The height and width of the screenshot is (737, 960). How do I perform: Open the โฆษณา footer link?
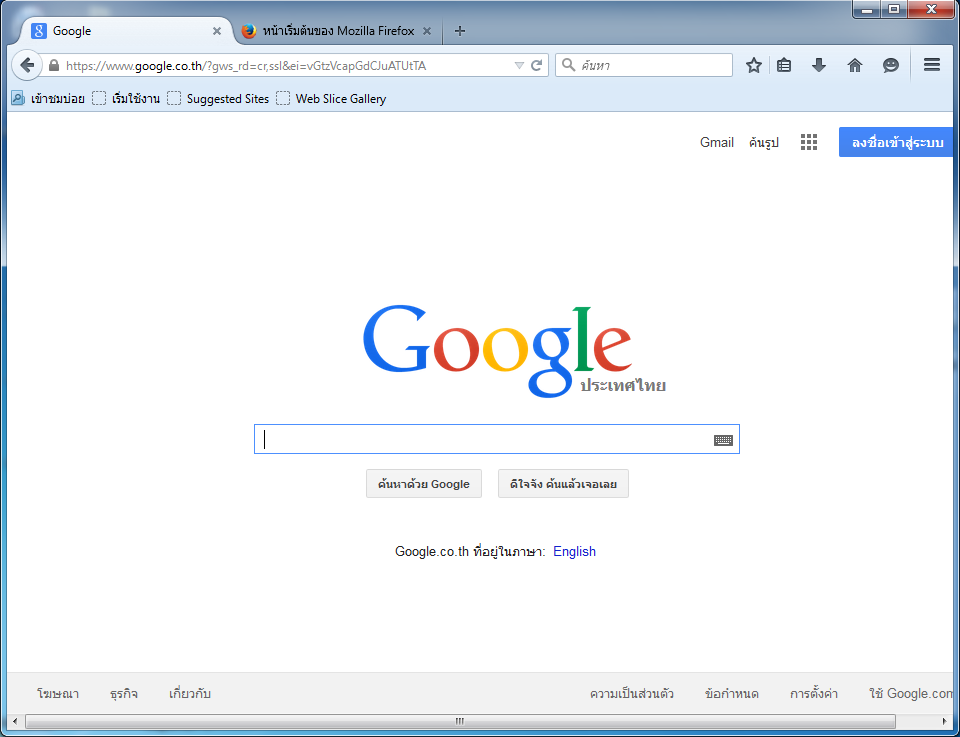point(58,694)
